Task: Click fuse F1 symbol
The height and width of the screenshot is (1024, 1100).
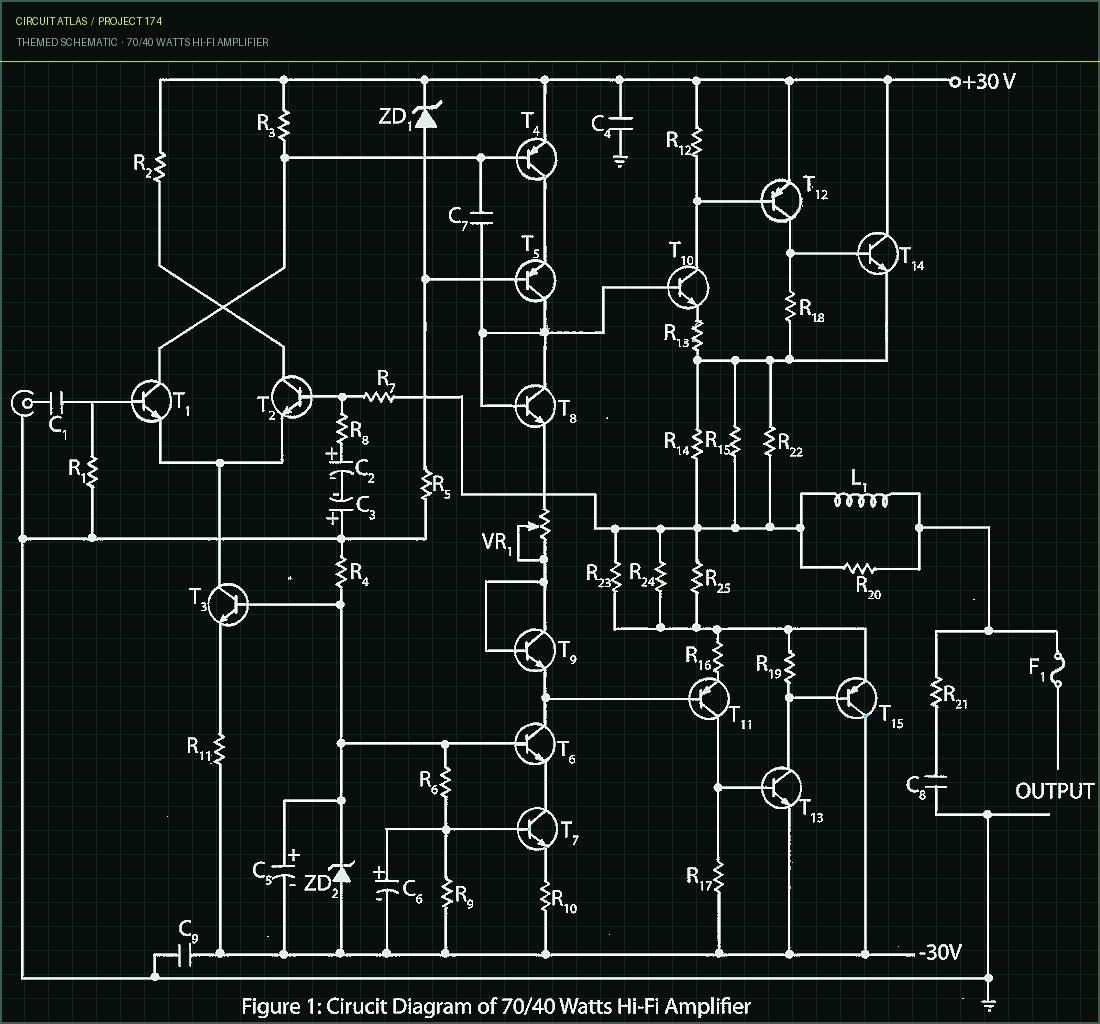Action: (x=1057, y=671)
